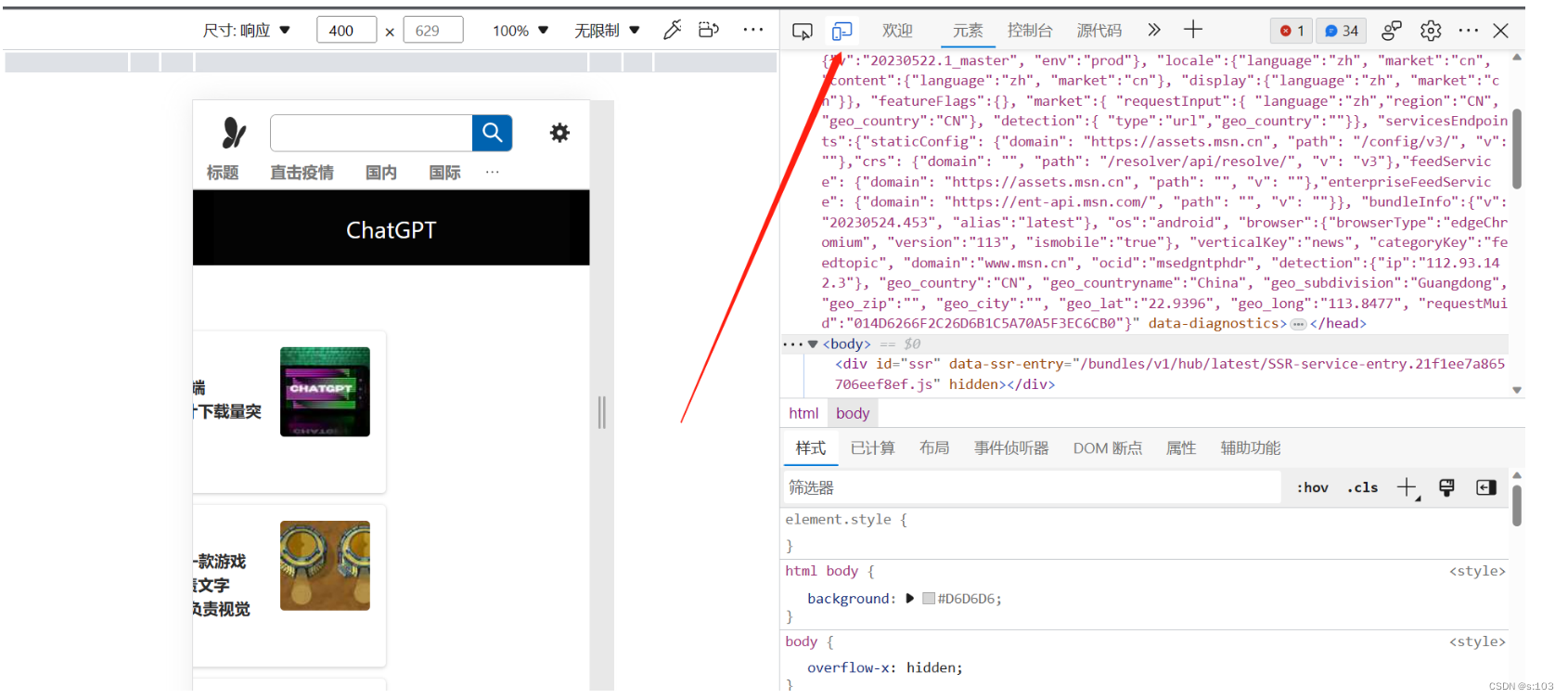Viewport: 1568px width, 699px height.
Task: Select html in the breadcrumb bar
Action: [x=803, y=414]
